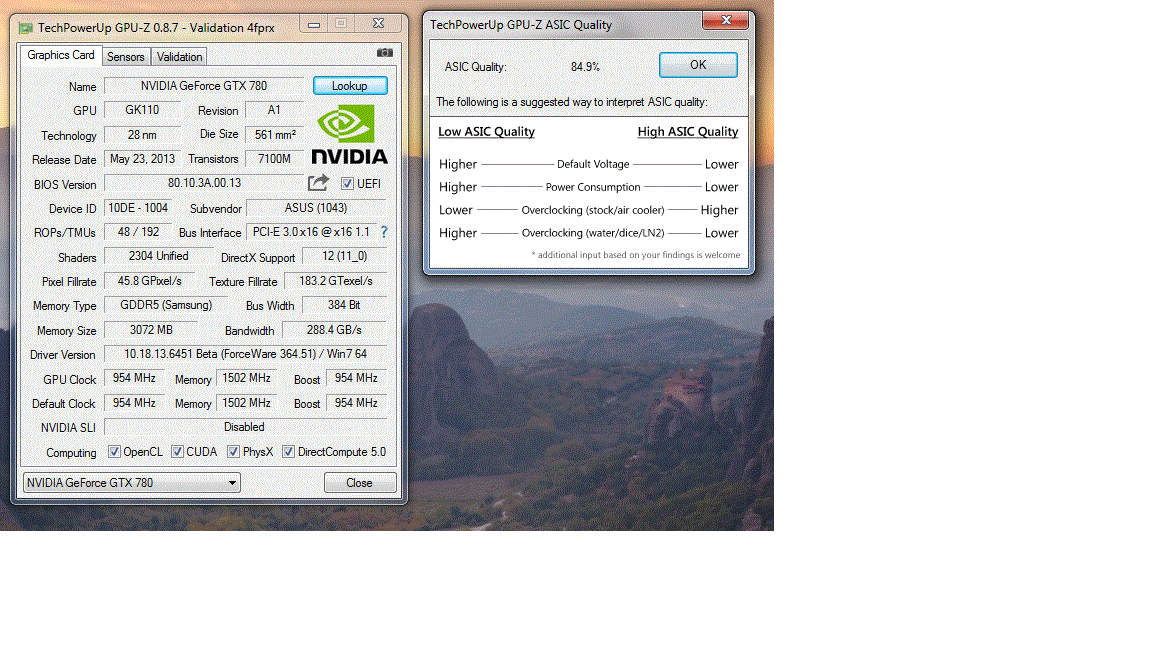Click the Bus Interface question mark icon
1152x648 pixels.
[384, 232]
